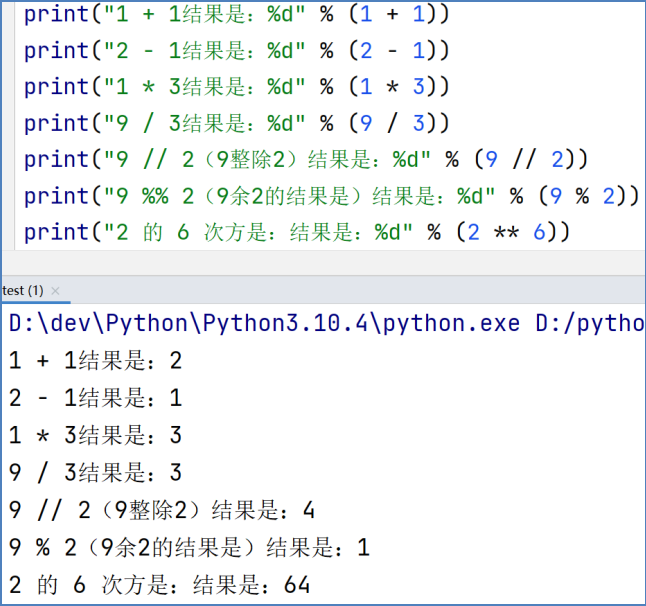Click console output line ending in 64

159,585
